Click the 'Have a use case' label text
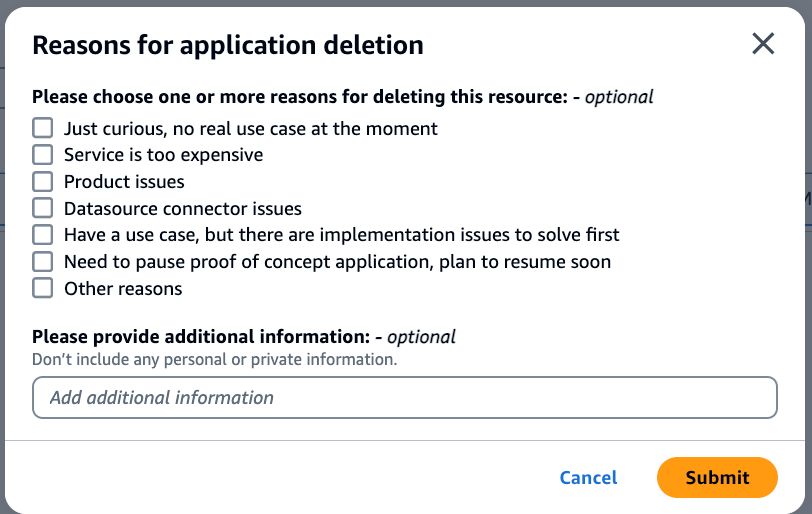 [x=341, y=235]
